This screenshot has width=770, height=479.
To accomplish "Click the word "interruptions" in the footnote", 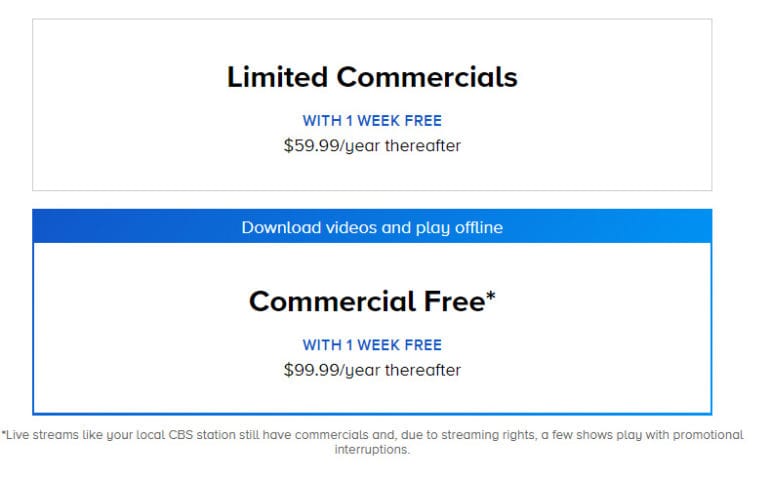I will click(372, 450).
